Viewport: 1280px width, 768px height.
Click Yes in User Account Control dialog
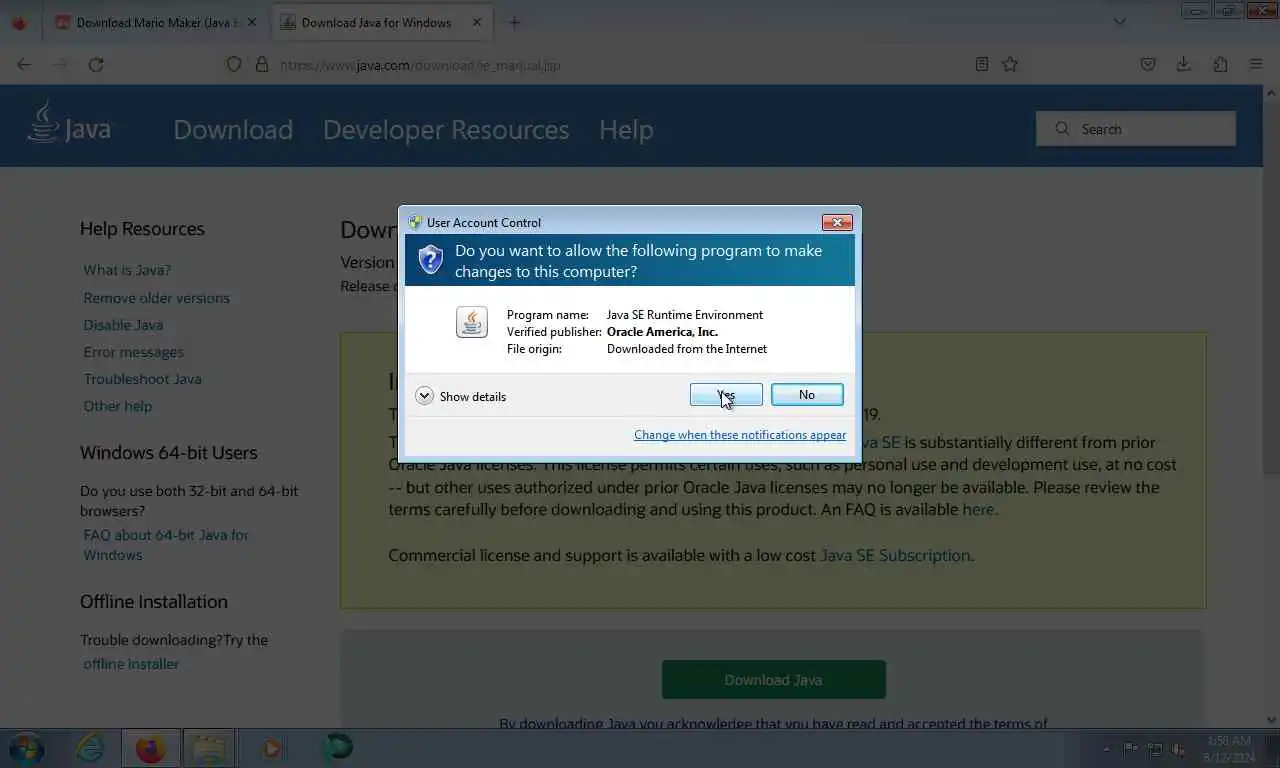point(726,395)
